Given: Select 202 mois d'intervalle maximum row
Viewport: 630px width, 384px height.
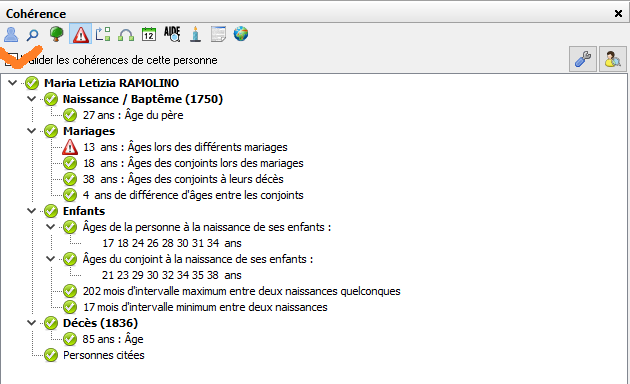Looking at the screenshot, I should pyautogui.click(x=242, y=291).
